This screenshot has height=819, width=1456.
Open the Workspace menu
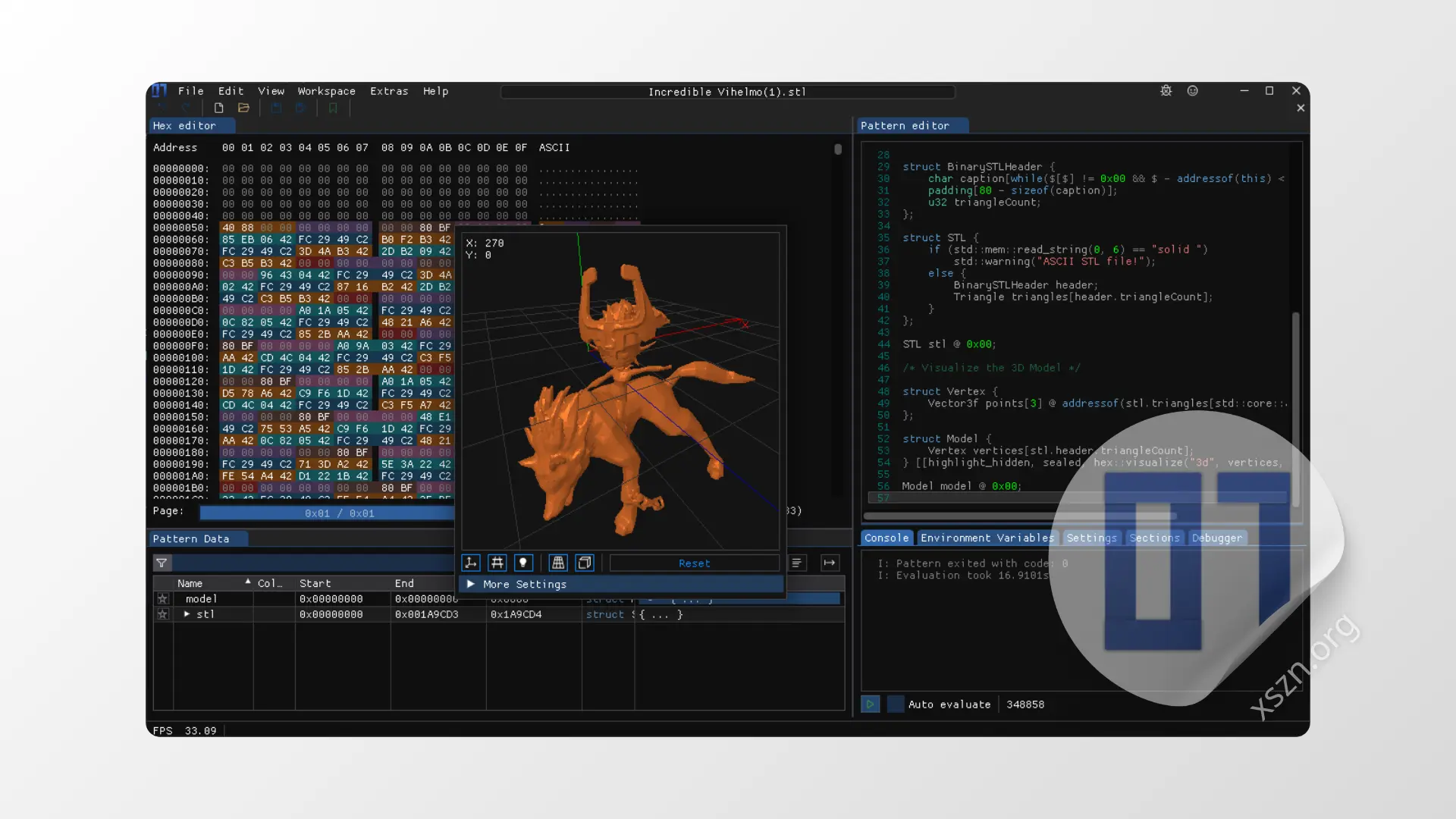pyautogui.click(x=326, y=91)
